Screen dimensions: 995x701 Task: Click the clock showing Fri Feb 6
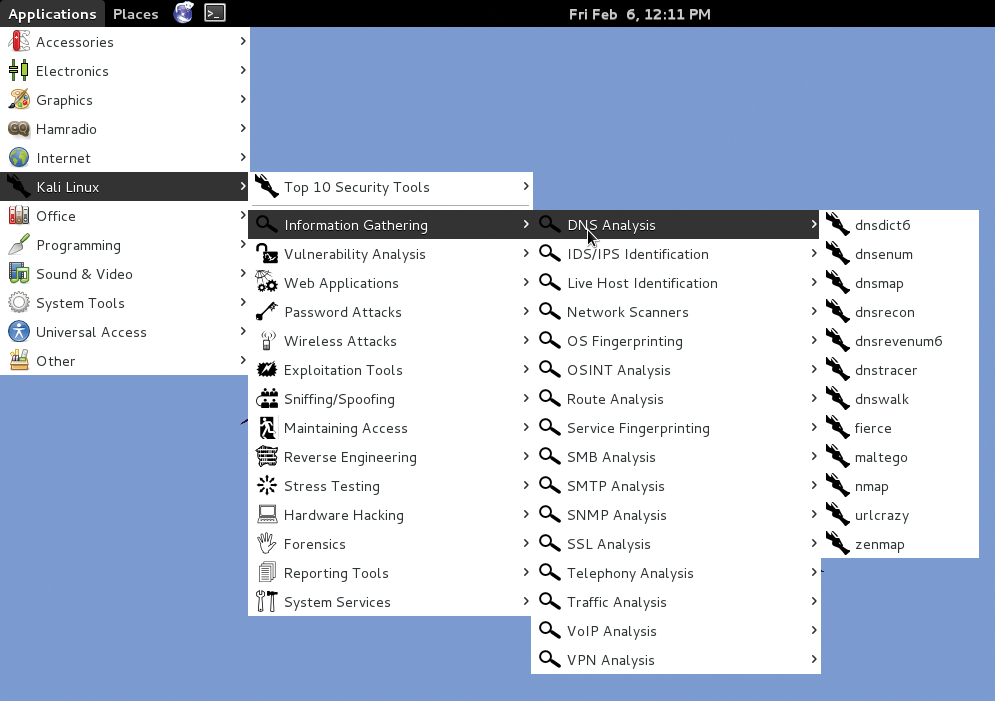coord(639,14)
